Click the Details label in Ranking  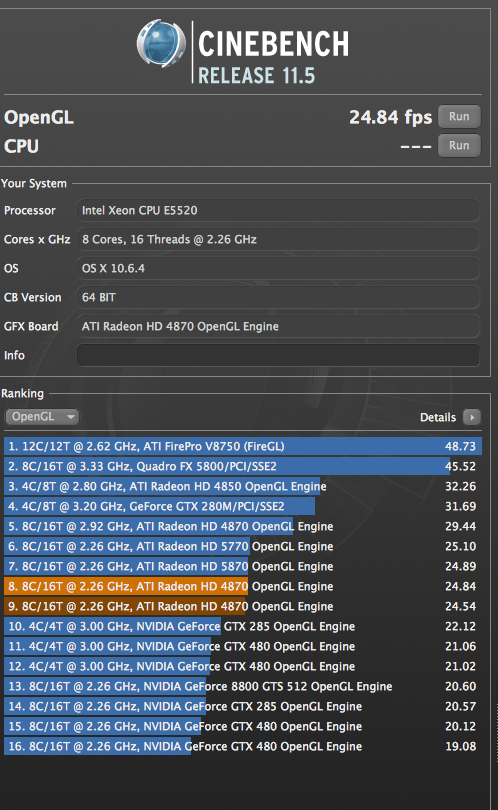(x=438, y=417)
